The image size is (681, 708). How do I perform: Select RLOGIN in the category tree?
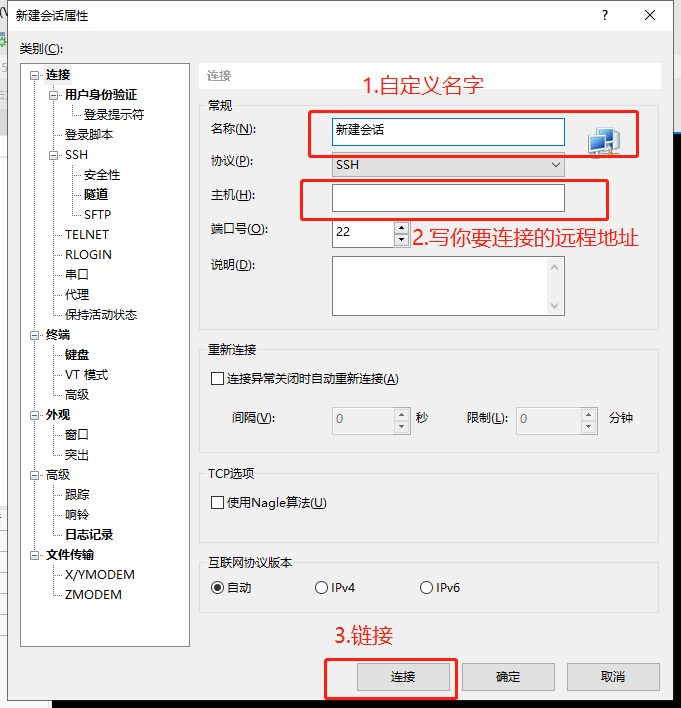pyautogui.click(x=88, y=255)
